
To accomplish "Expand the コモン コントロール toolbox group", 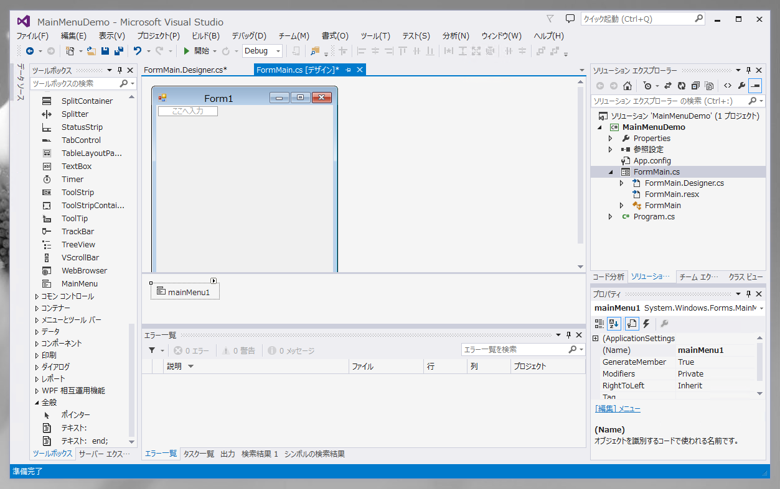I will (37, 296).
